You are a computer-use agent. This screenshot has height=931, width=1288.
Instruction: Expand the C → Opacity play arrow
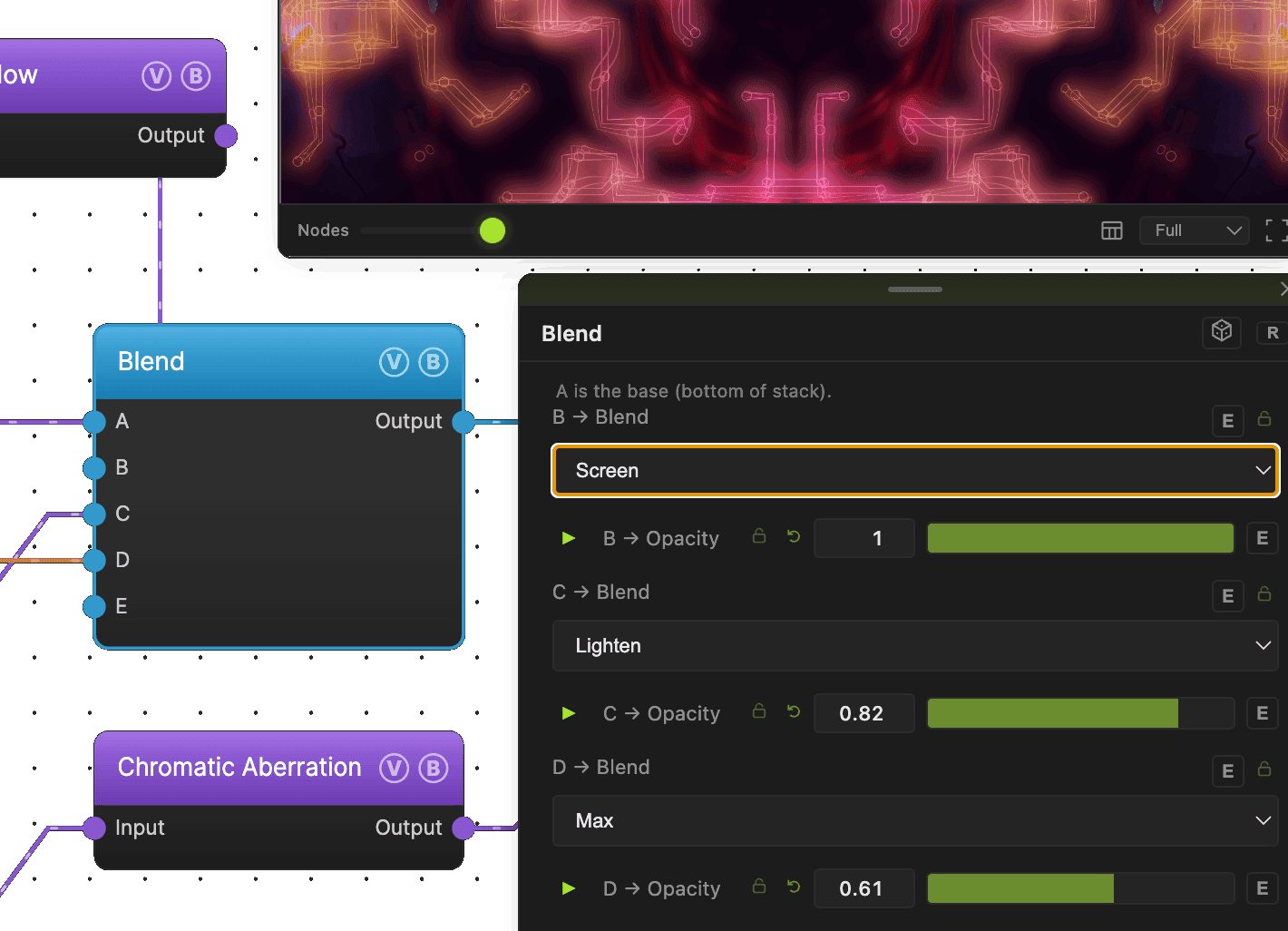pyautogui.click(x=569, y=713)
